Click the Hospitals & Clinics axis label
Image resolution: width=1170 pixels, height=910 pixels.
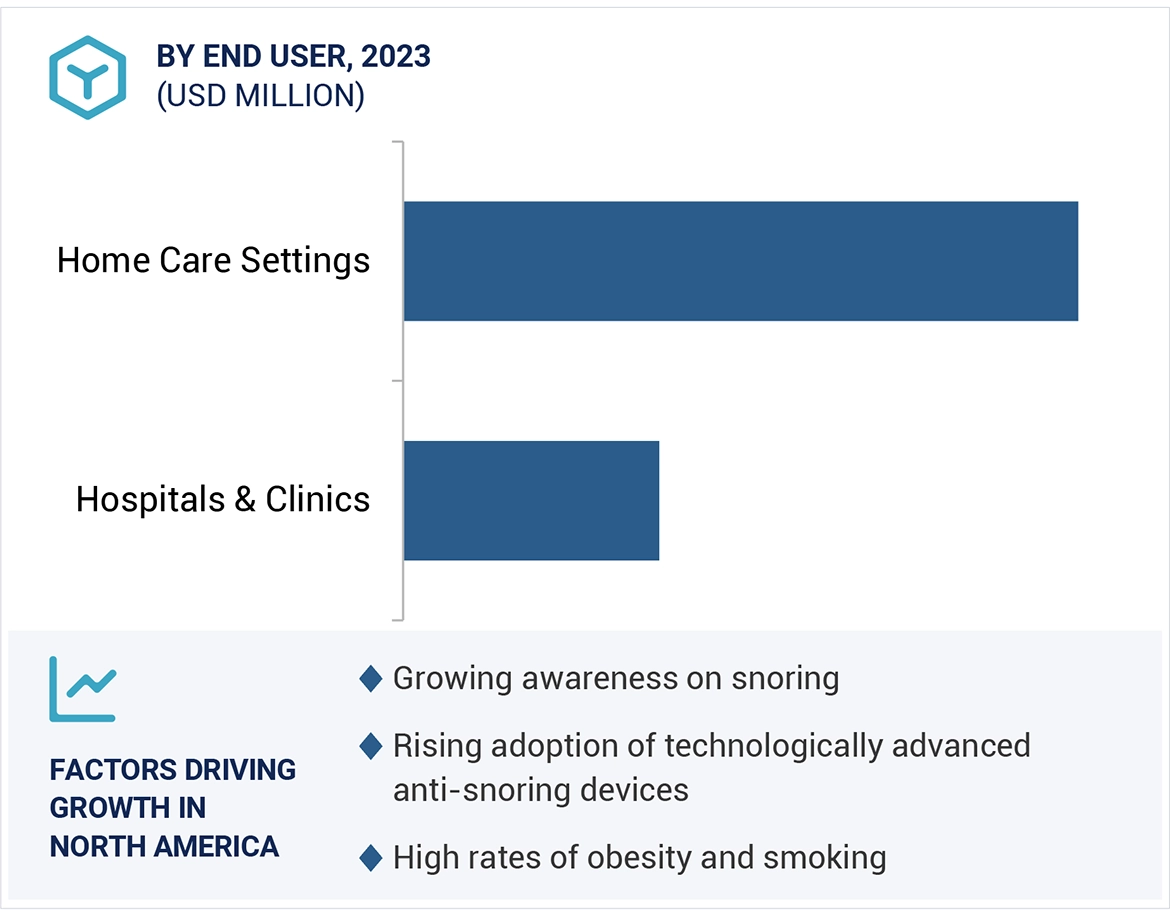(223, 499)
